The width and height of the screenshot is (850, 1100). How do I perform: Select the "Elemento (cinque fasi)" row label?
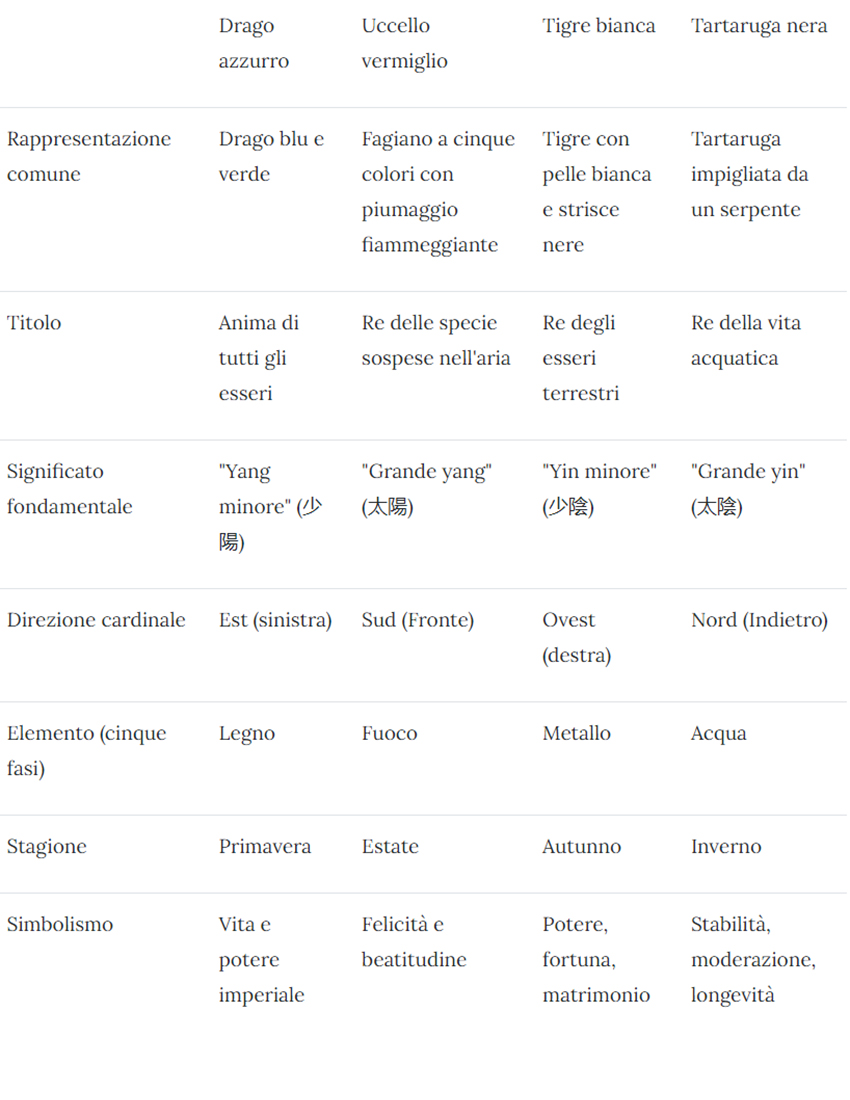click(x=86, y=751)
